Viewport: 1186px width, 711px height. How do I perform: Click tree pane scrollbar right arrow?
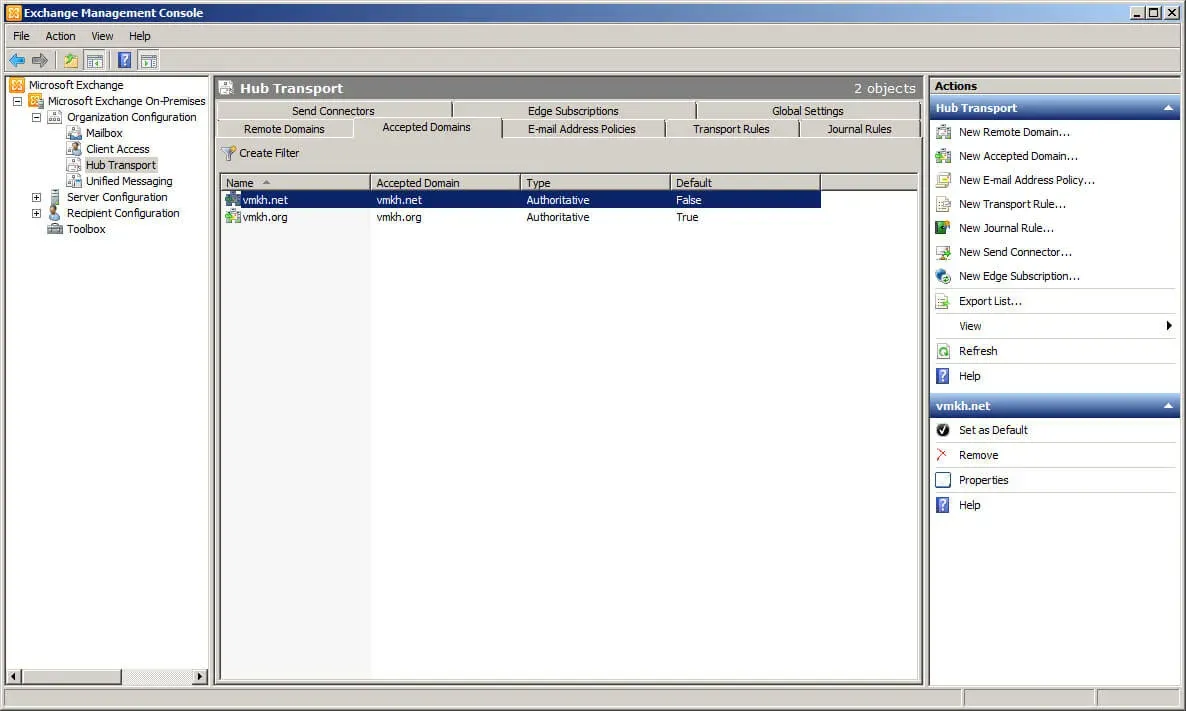(200, 676)
